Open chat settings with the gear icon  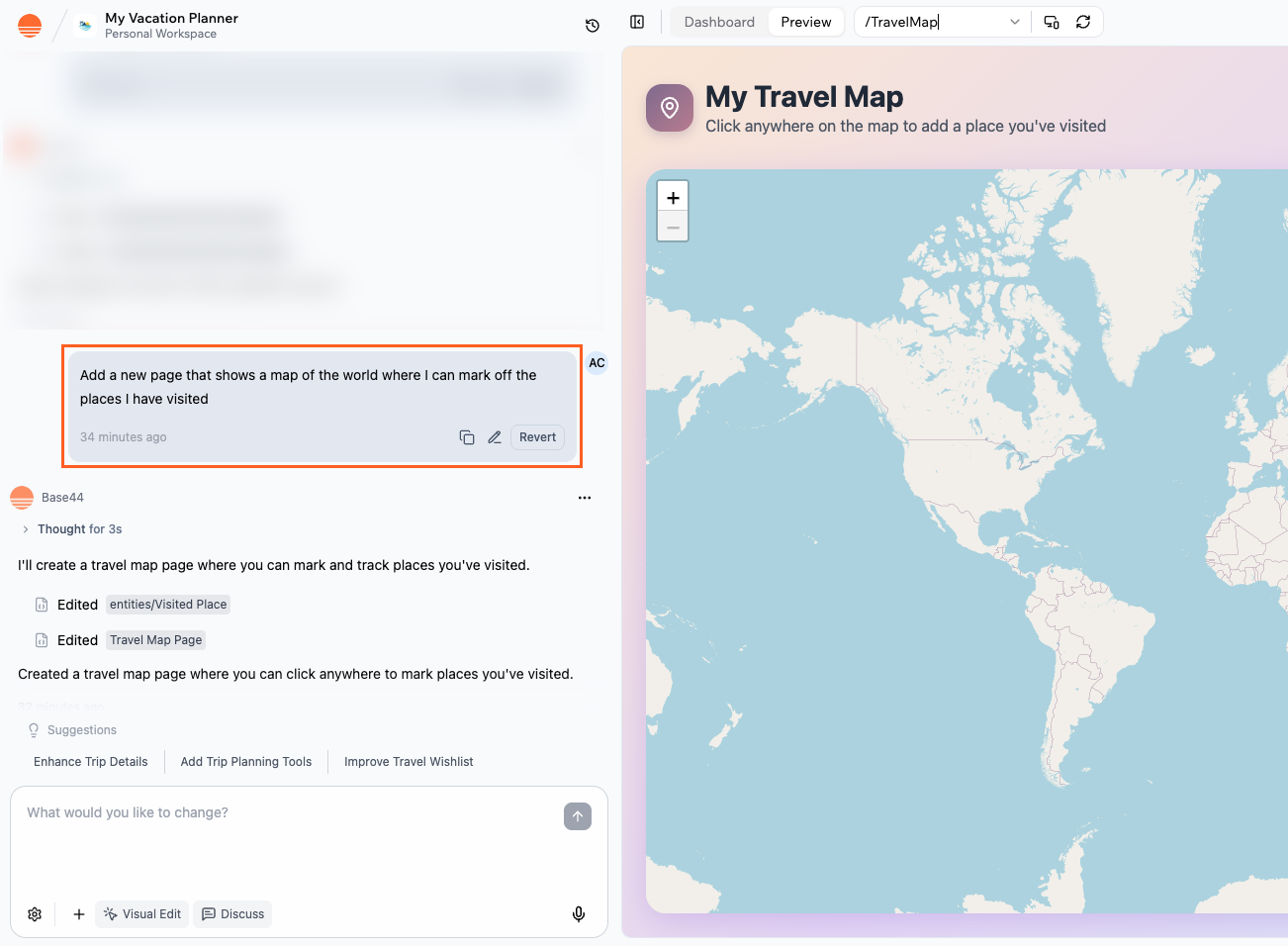(35, 913)
